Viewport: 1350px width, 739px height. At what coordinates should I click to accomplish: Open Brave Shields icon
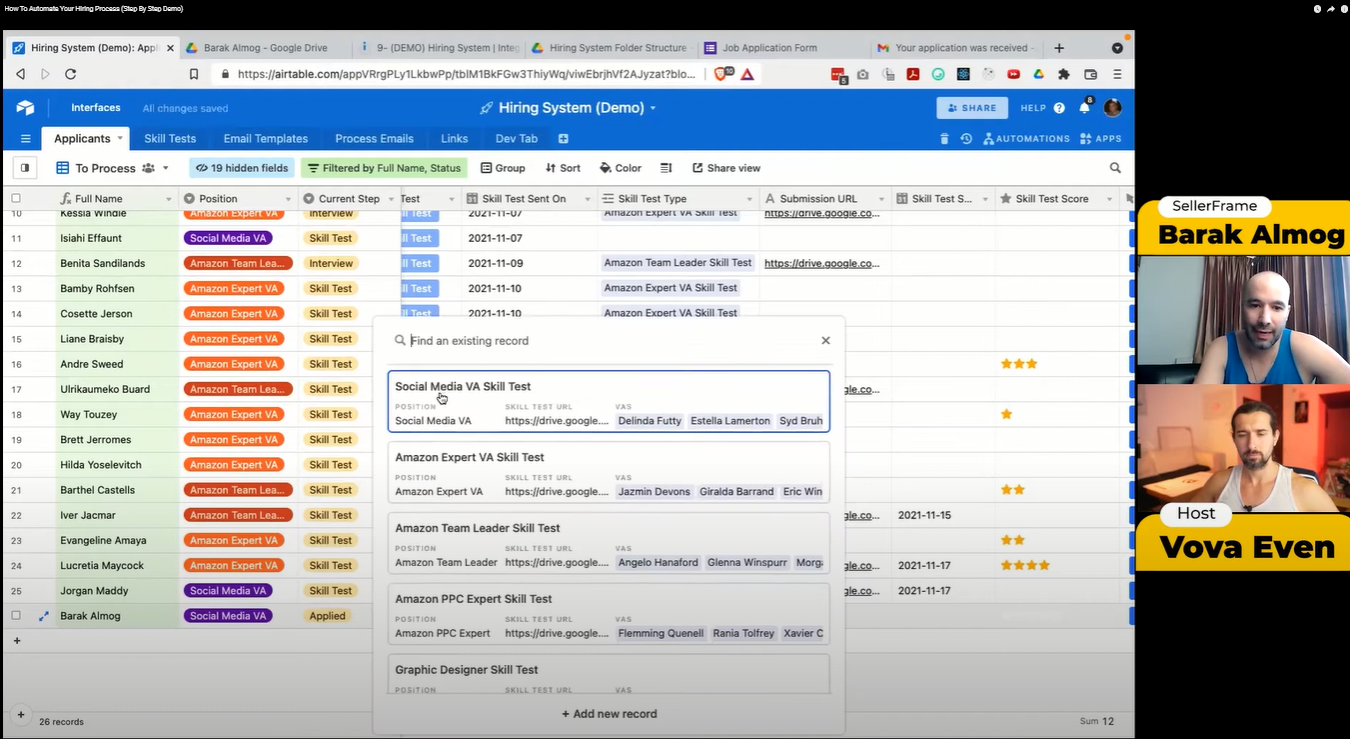(x=722, y=74)
